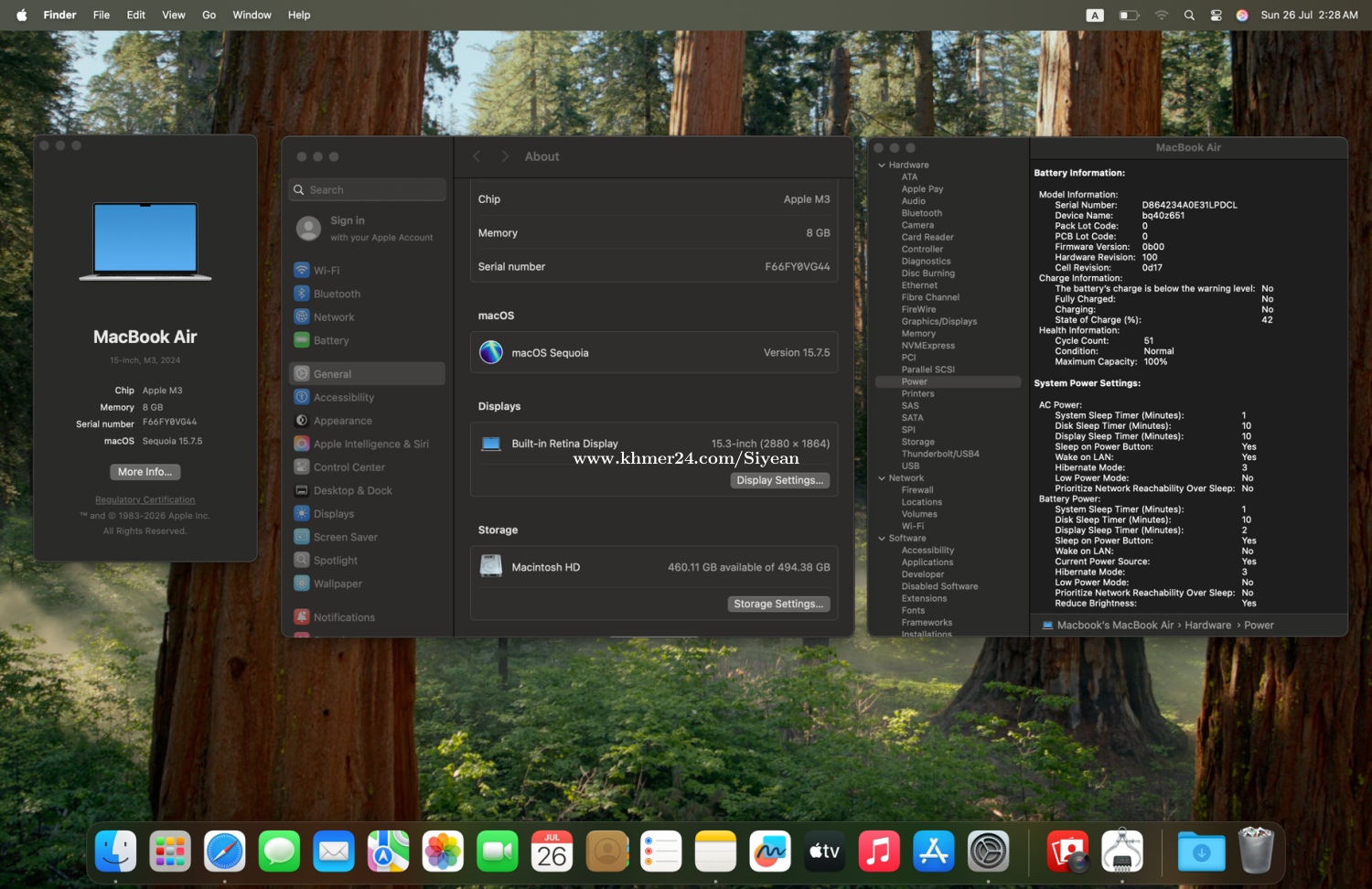Click Storage Settings... button

click(x=779, y=604)
